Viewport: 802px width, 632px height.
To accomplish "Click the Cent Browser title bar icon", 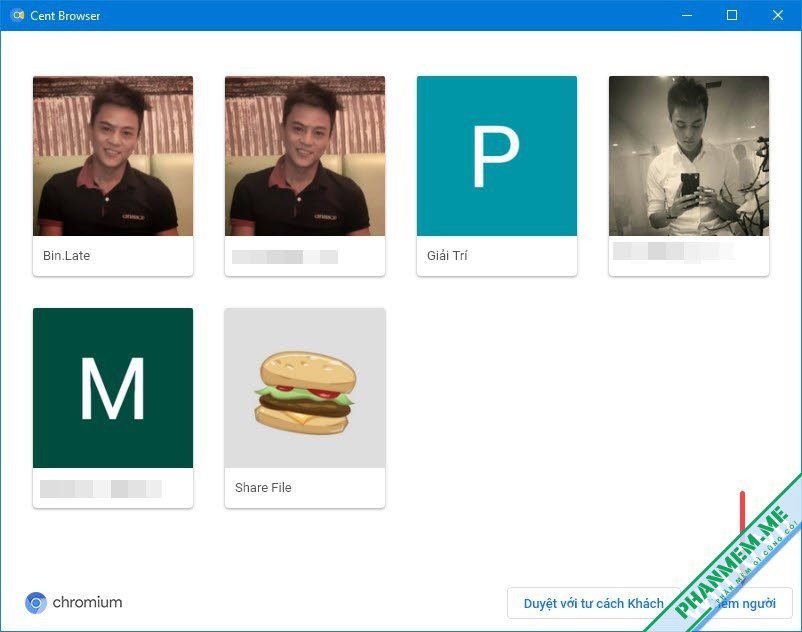I will pyautogui.click(x=18, y=15).
